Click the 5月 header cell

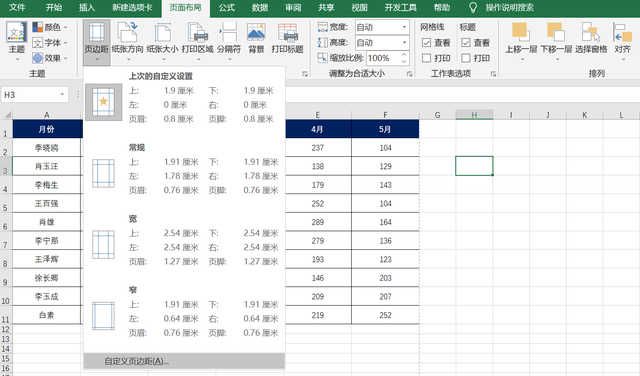click(385, 129)
